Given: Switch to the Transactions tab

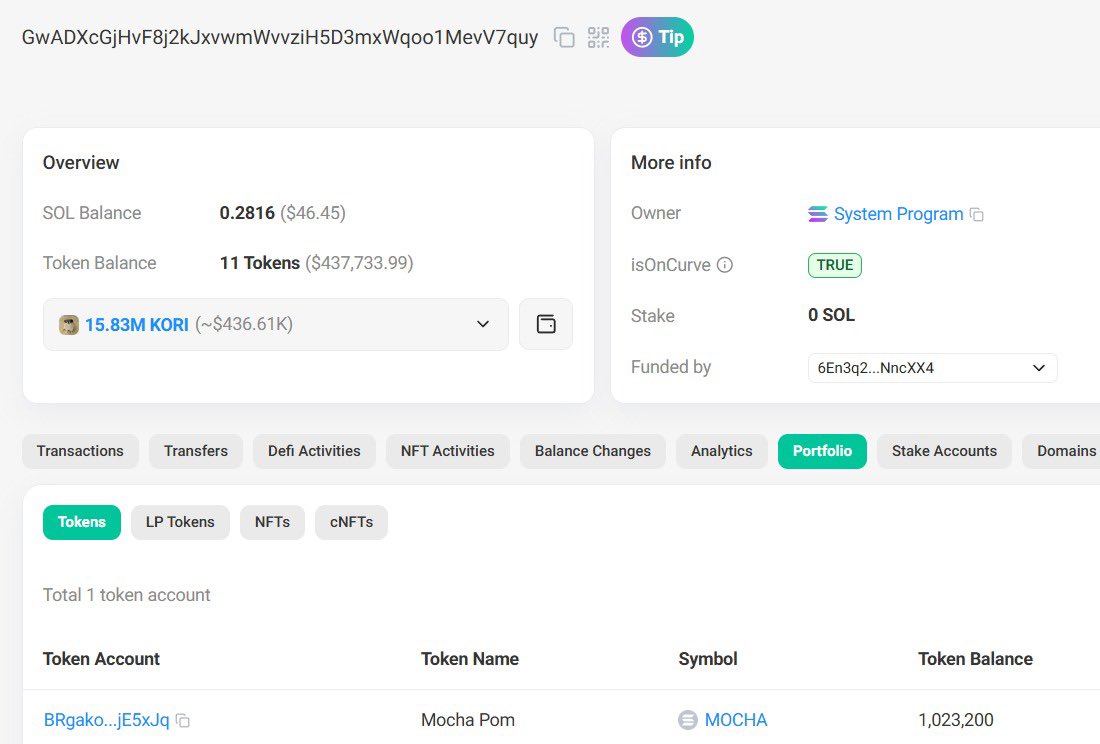Looking at the screenshot, I should coord(80,451).
